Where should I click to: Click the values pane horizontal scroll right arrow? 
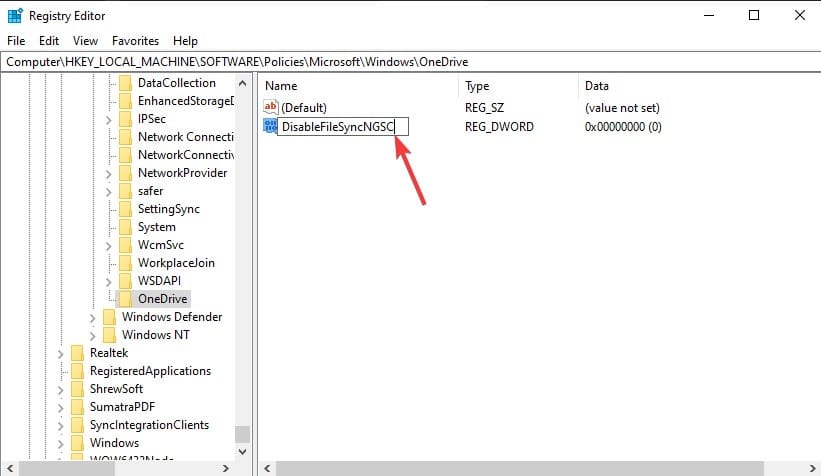812,468
